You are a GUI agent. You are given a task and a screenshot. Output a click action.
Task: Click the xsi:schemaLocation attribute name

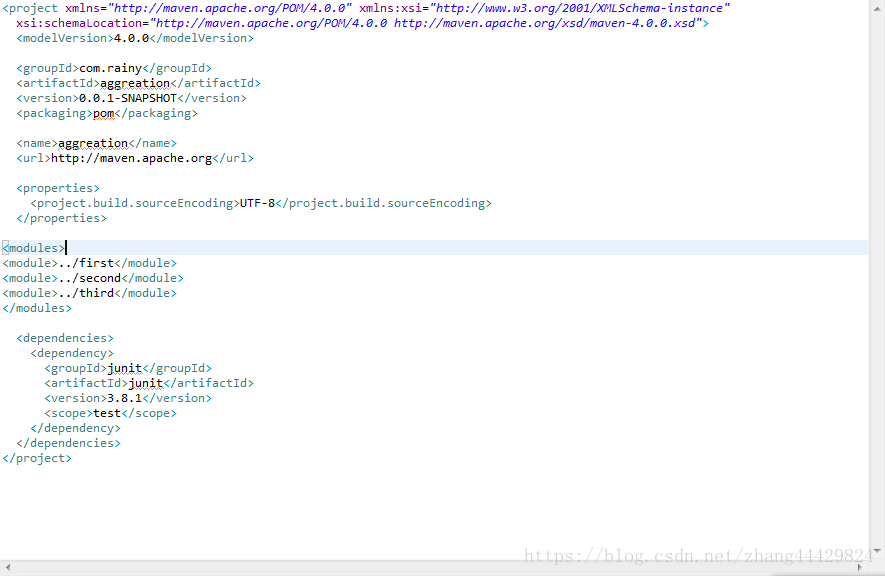click(x=79, y=23)
